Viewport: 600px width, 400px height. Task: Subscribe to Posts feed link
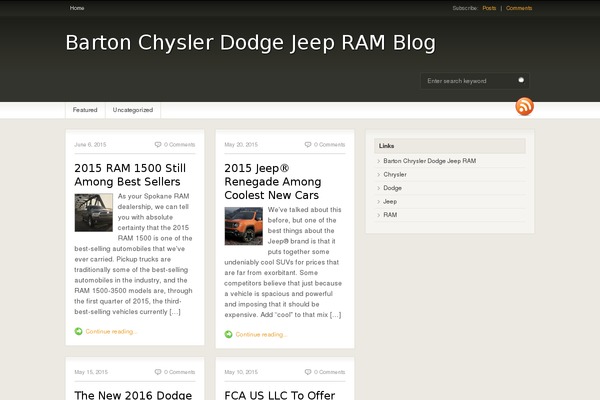(489, 8)
